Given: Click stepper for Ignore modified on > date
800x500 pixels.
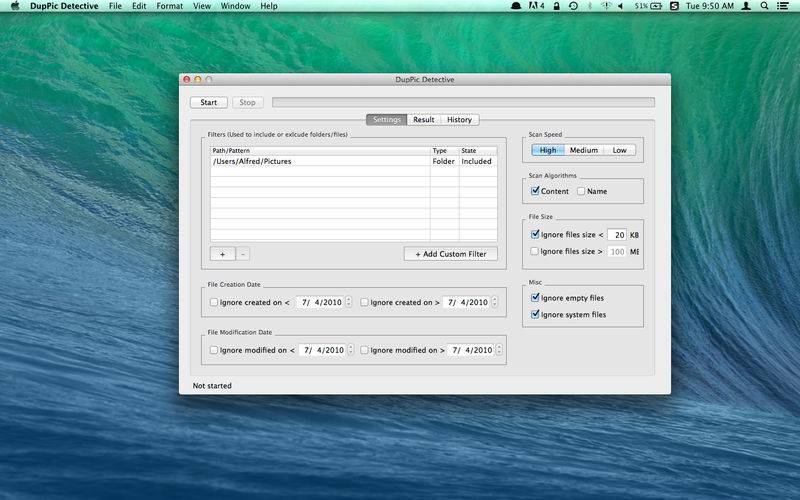Looking at the screenshot, I should [499, 350].
